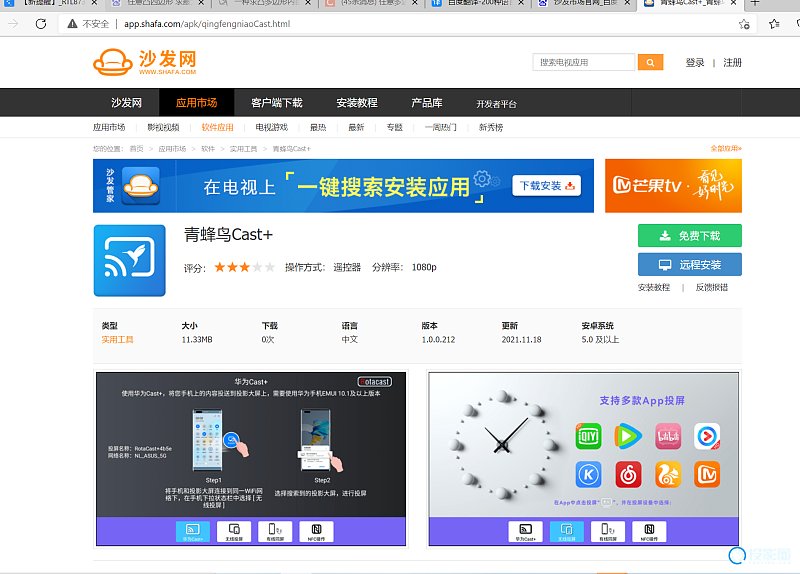Viewport: 800px width, 574px height.
Task: Click the app title 青蜂鸟Cast+
Action: point(228,234)
